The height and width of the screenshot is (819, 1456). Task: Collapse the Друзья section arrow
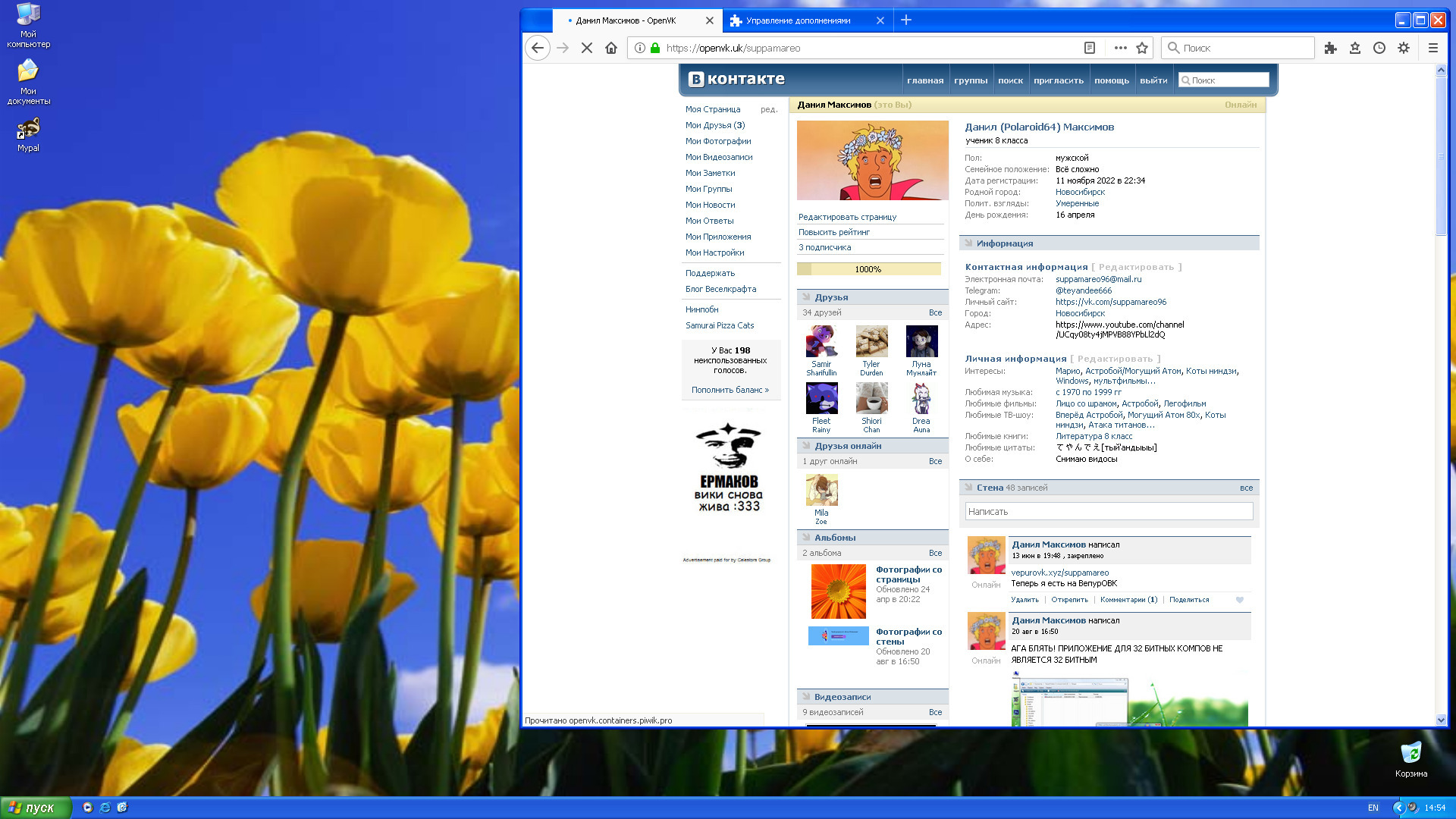[806, 297]
